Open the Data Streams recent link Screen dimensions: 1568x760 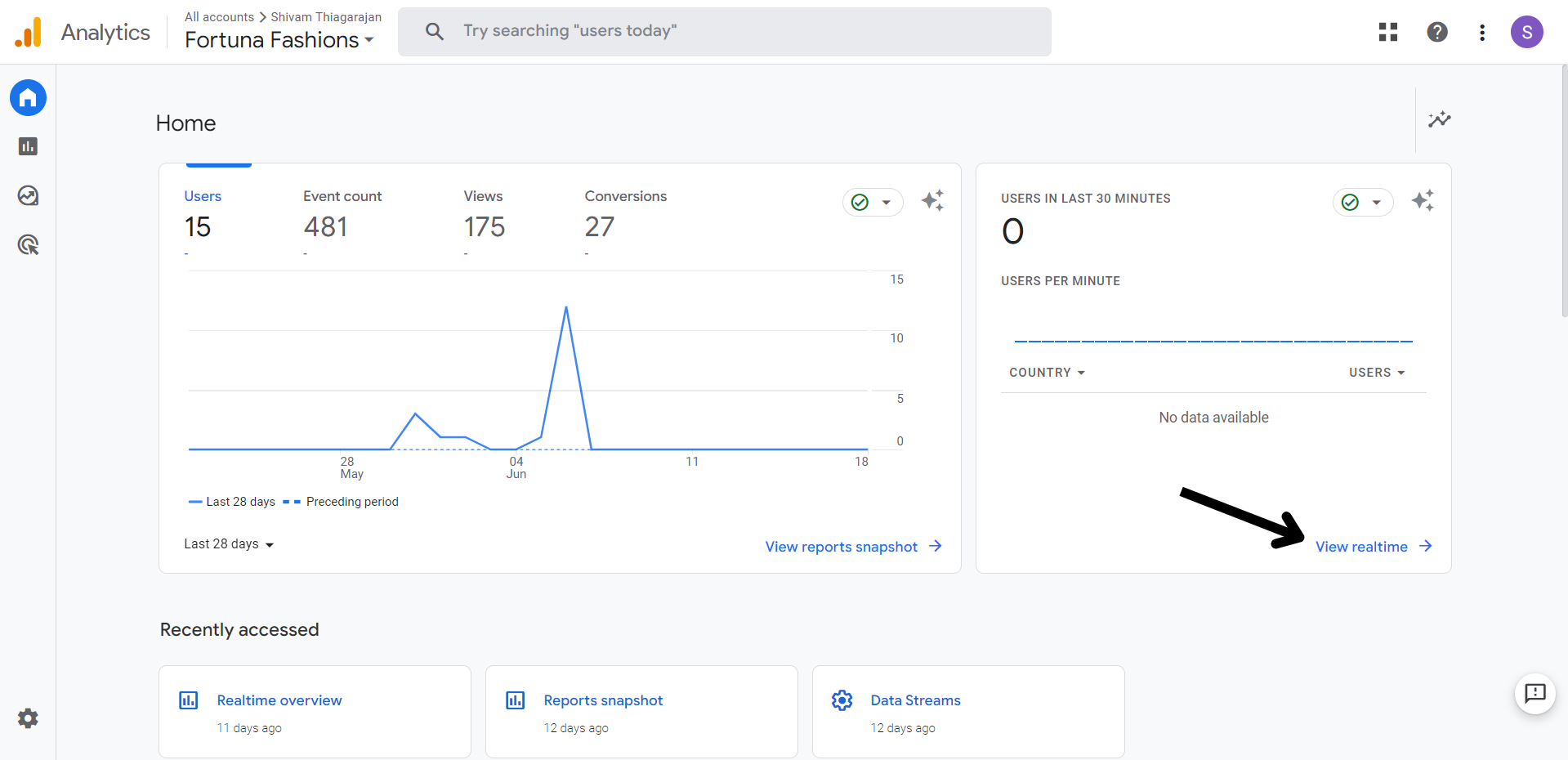tap(915, 700)
